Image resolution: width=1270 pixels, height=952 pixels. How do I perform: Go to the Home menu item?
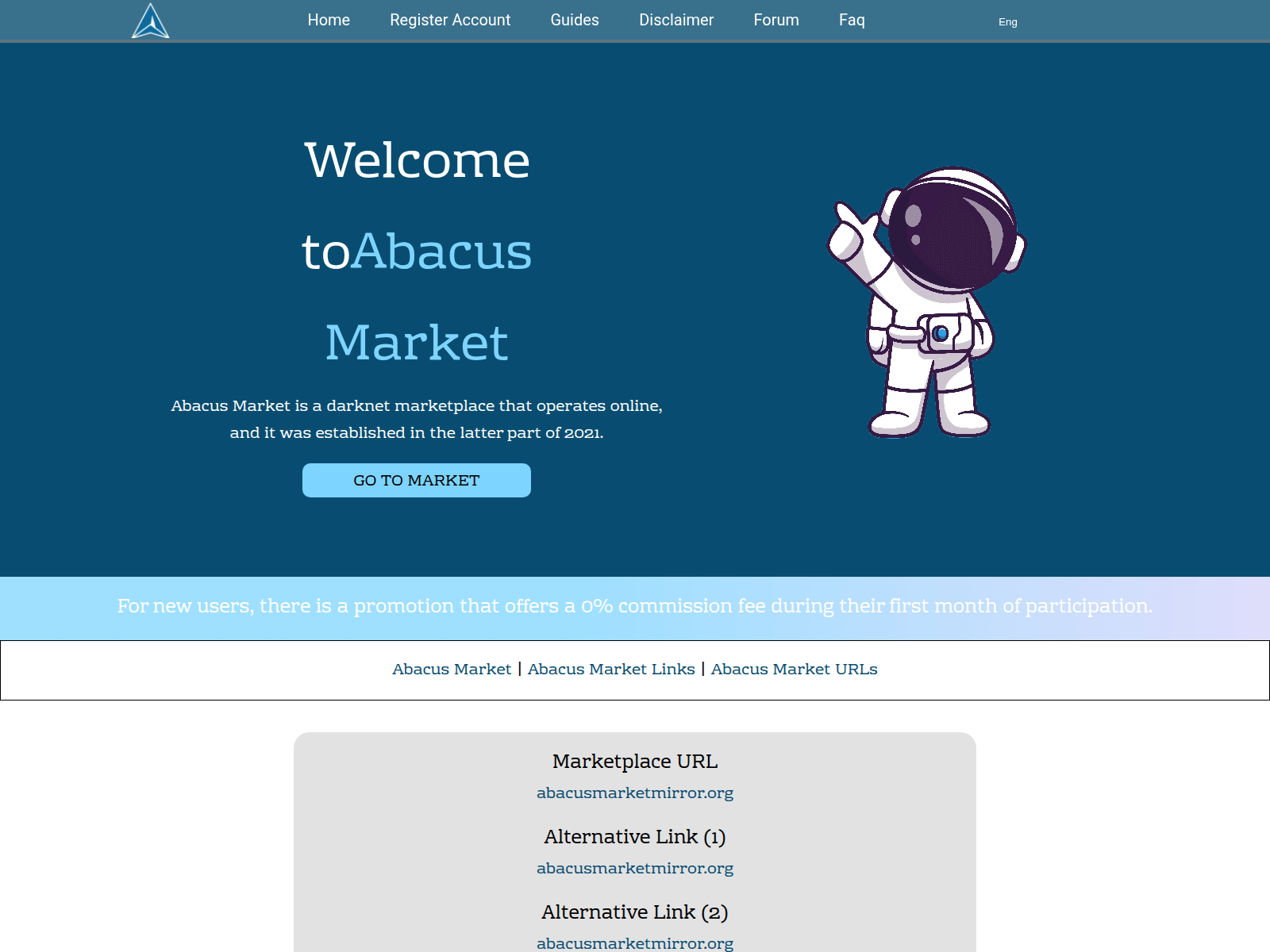[329, 20]
